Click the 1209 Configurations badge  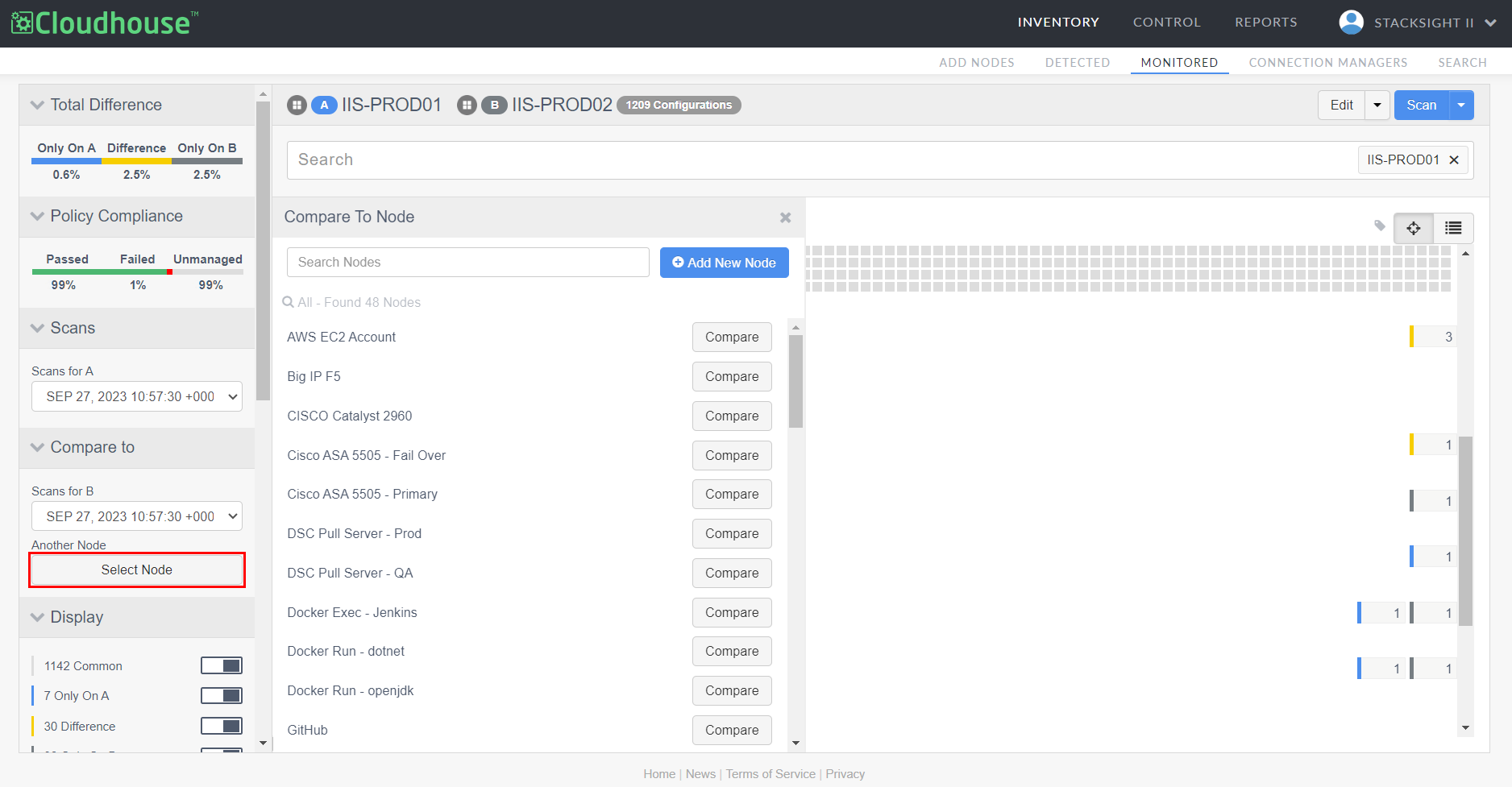pos(679,105)
